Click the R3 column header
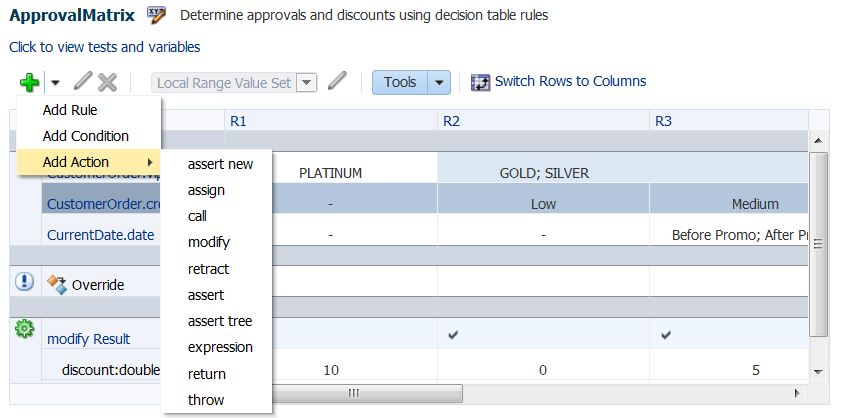 729,121
